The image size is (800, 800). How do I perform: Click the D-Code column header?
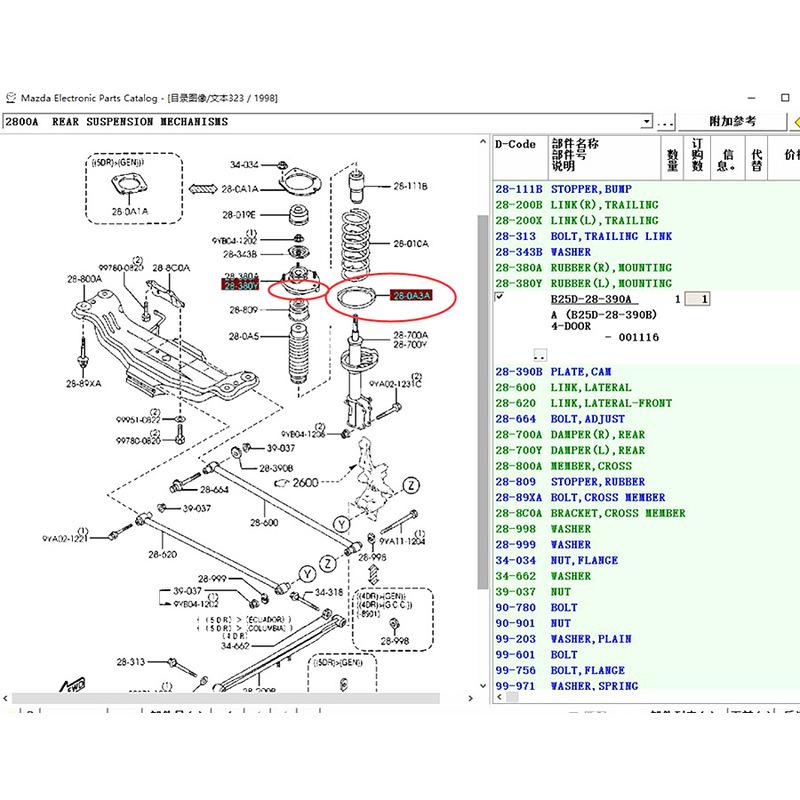(520, 157)
